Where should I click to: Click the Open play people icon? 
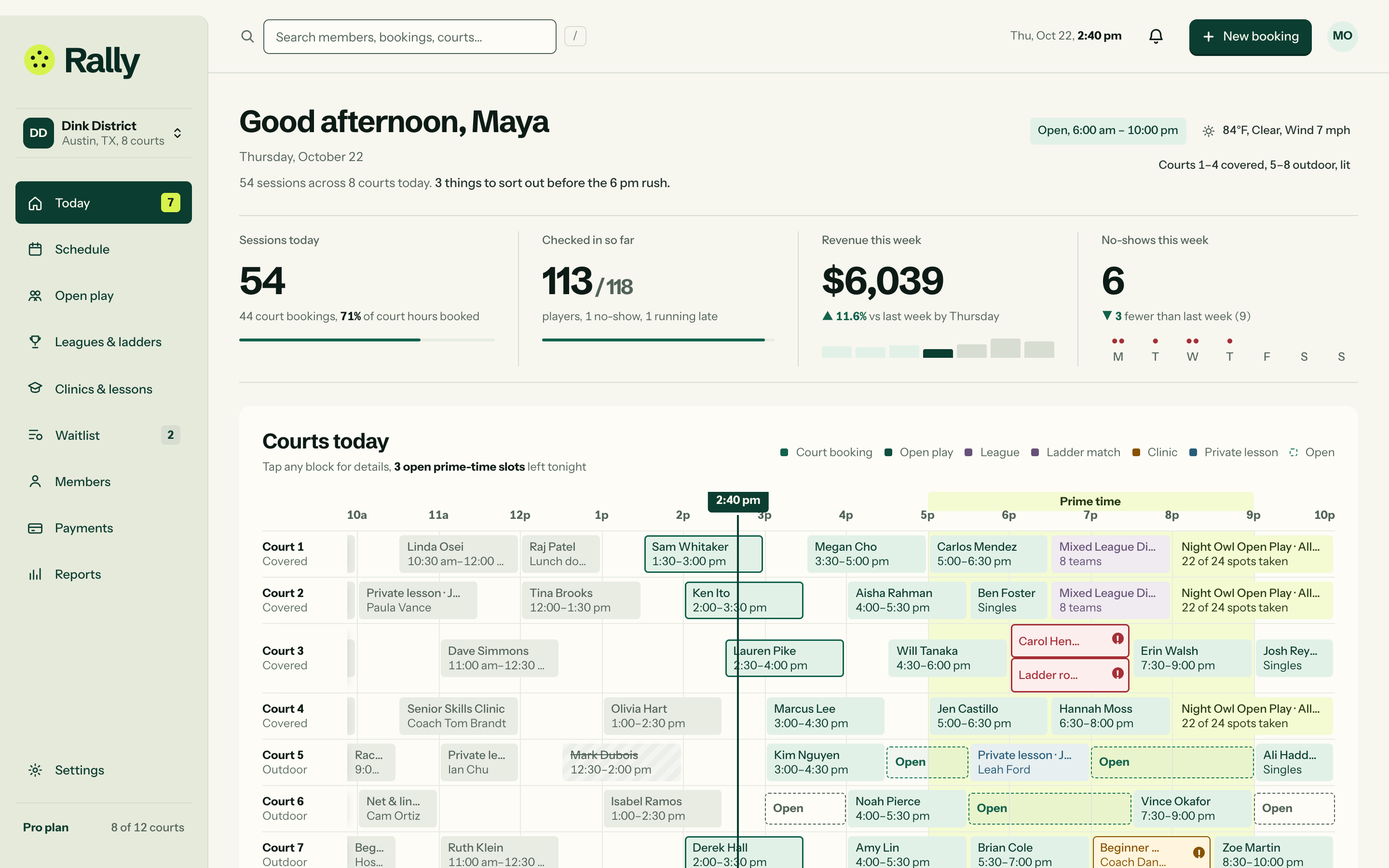(35, 296)
